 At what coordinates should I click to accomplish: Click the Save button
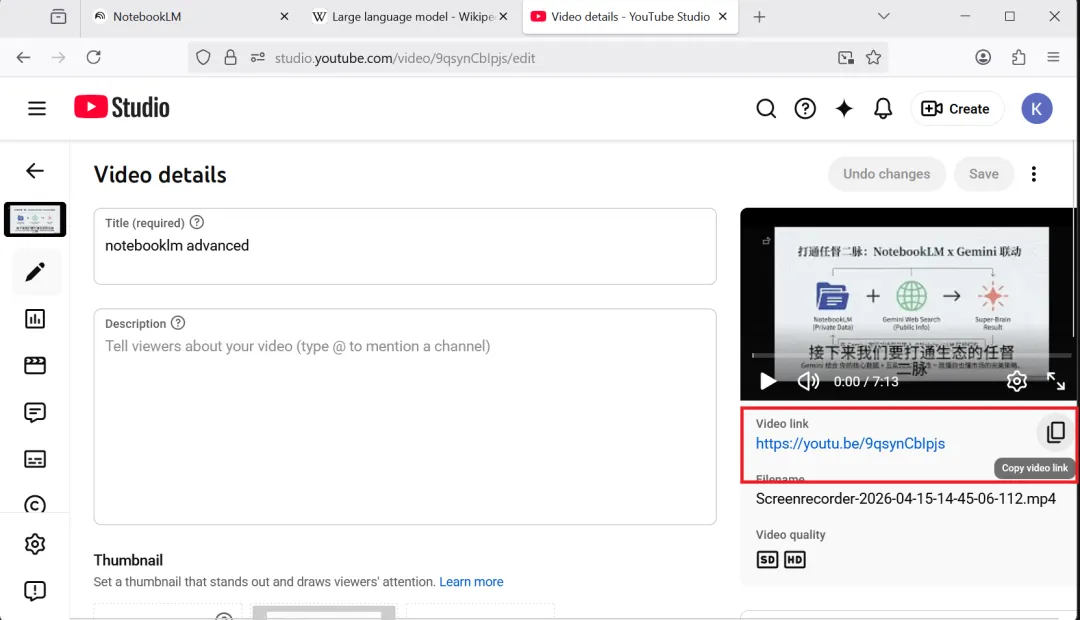(984, 174)
